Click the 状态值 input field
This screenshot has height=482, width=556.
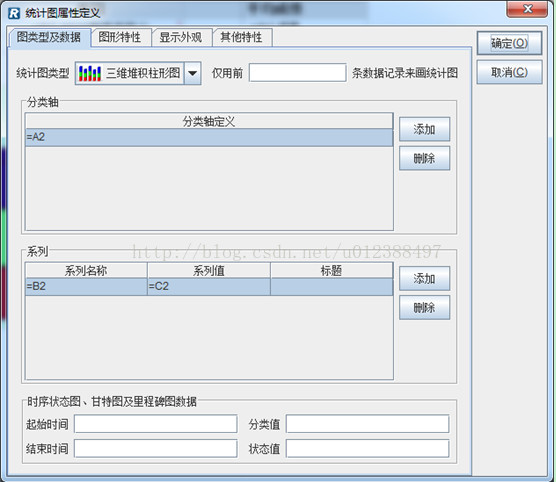pos(367,448)
